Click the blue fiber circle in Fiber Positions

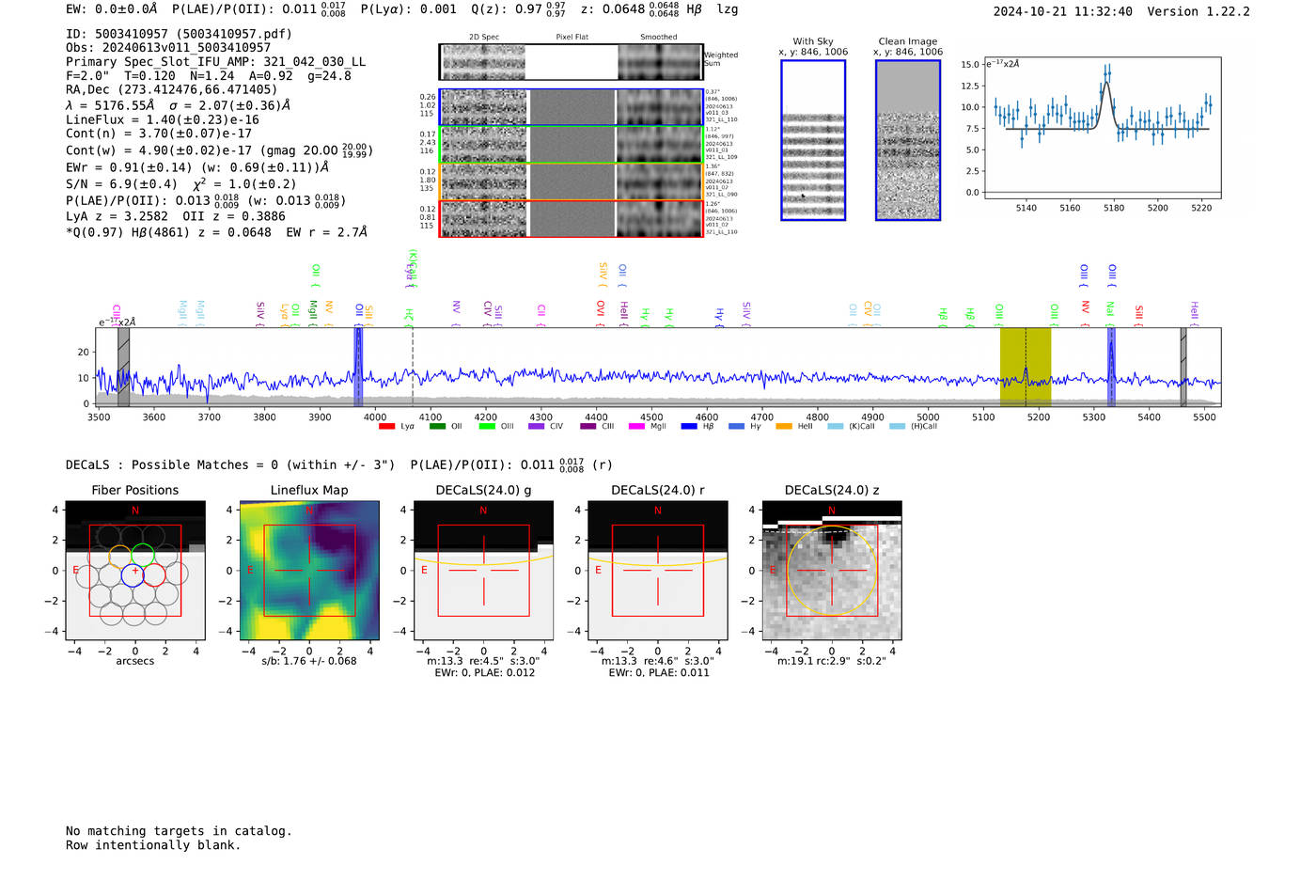[x=132, y=574]
